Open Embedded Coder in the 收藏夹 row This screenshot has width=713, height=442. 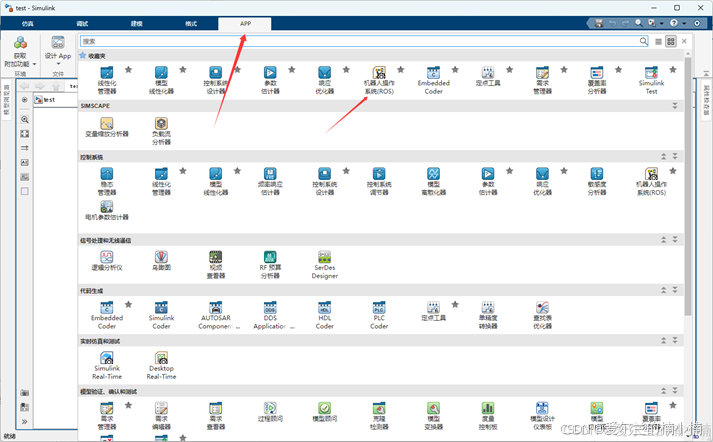coord(433,80)
